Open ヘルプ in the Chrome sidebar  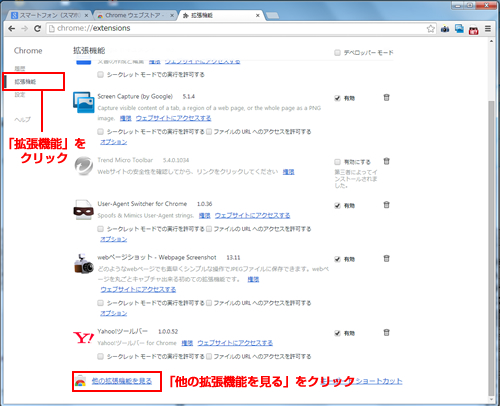tap(22, 119)
